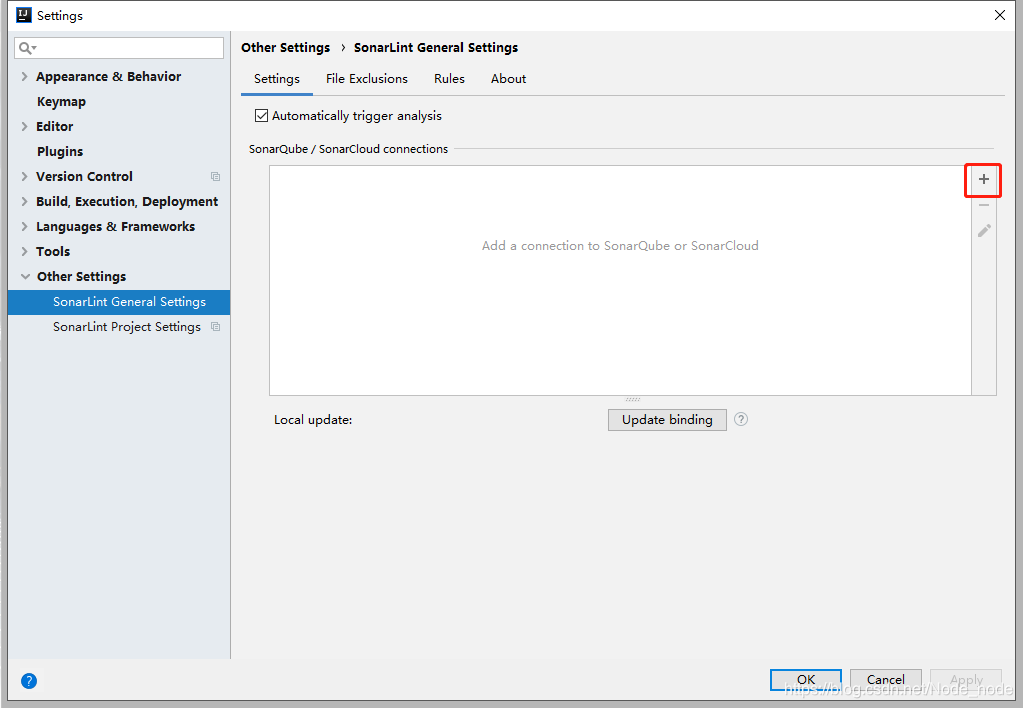Click Apply button
Screen dimensions: 1023x708
click(966, 679)
